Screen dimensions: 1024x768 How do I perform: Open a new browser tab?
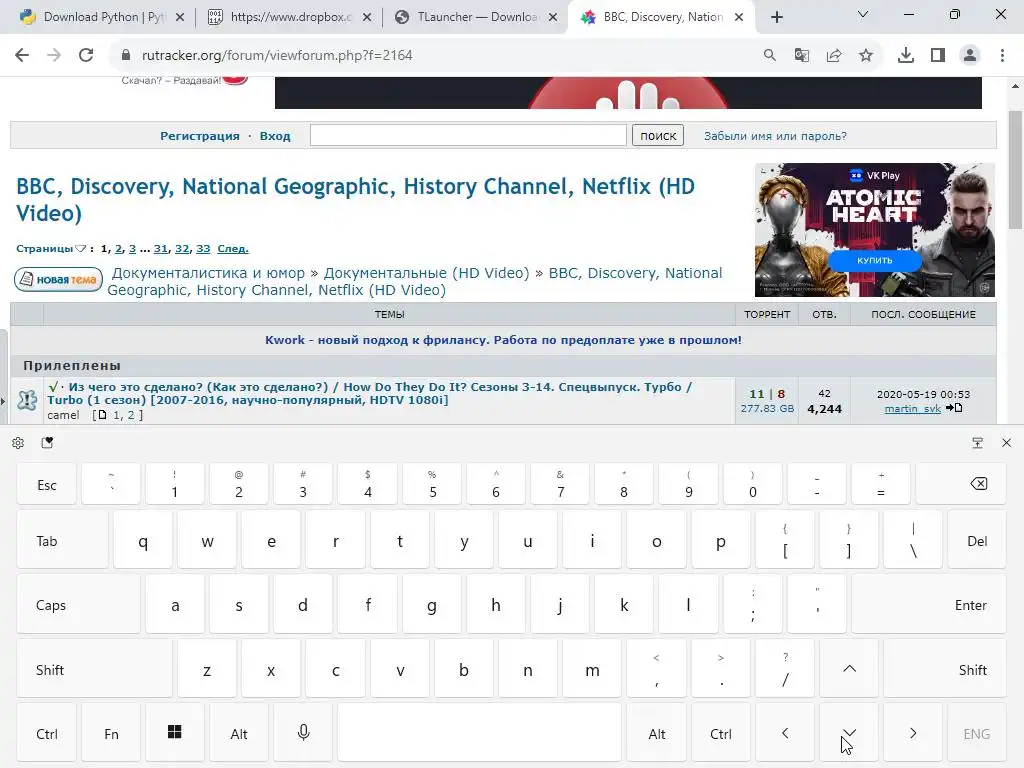tap(776, 17)
